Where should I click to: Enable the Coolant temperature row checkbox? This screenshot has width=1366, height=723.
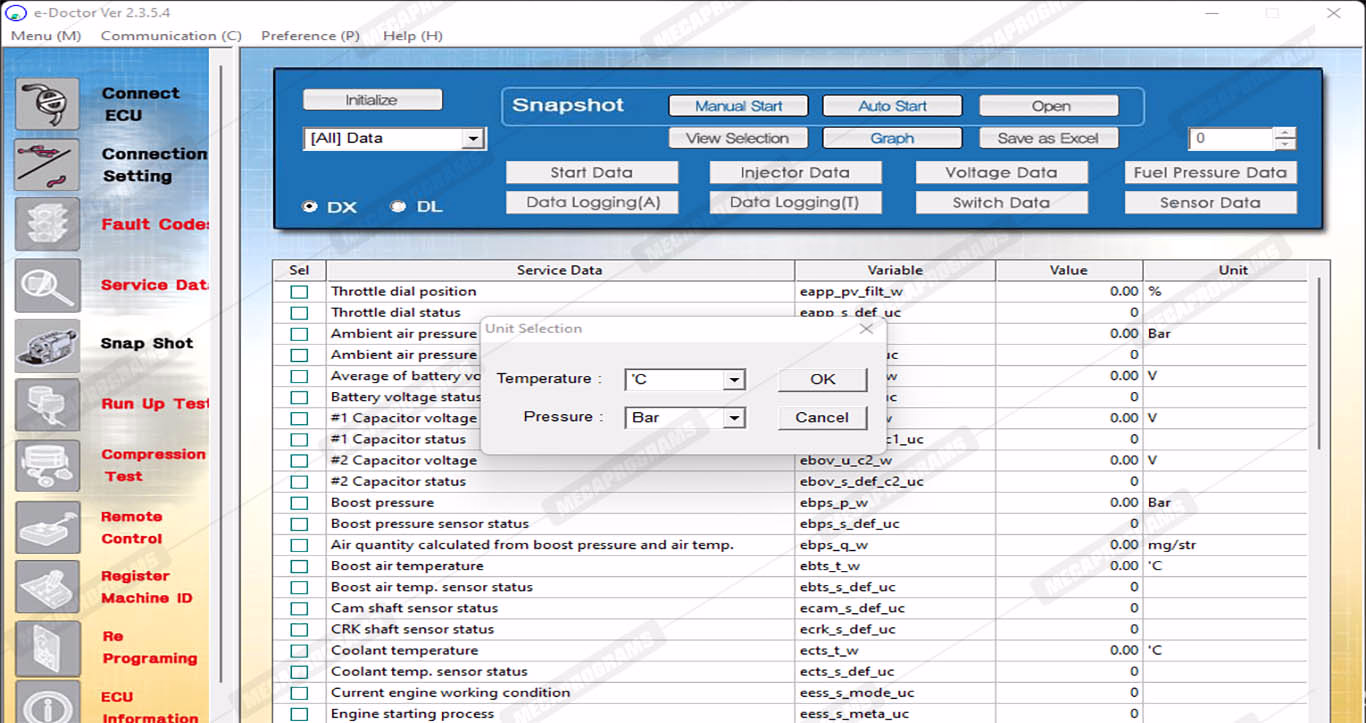(299, 651)
